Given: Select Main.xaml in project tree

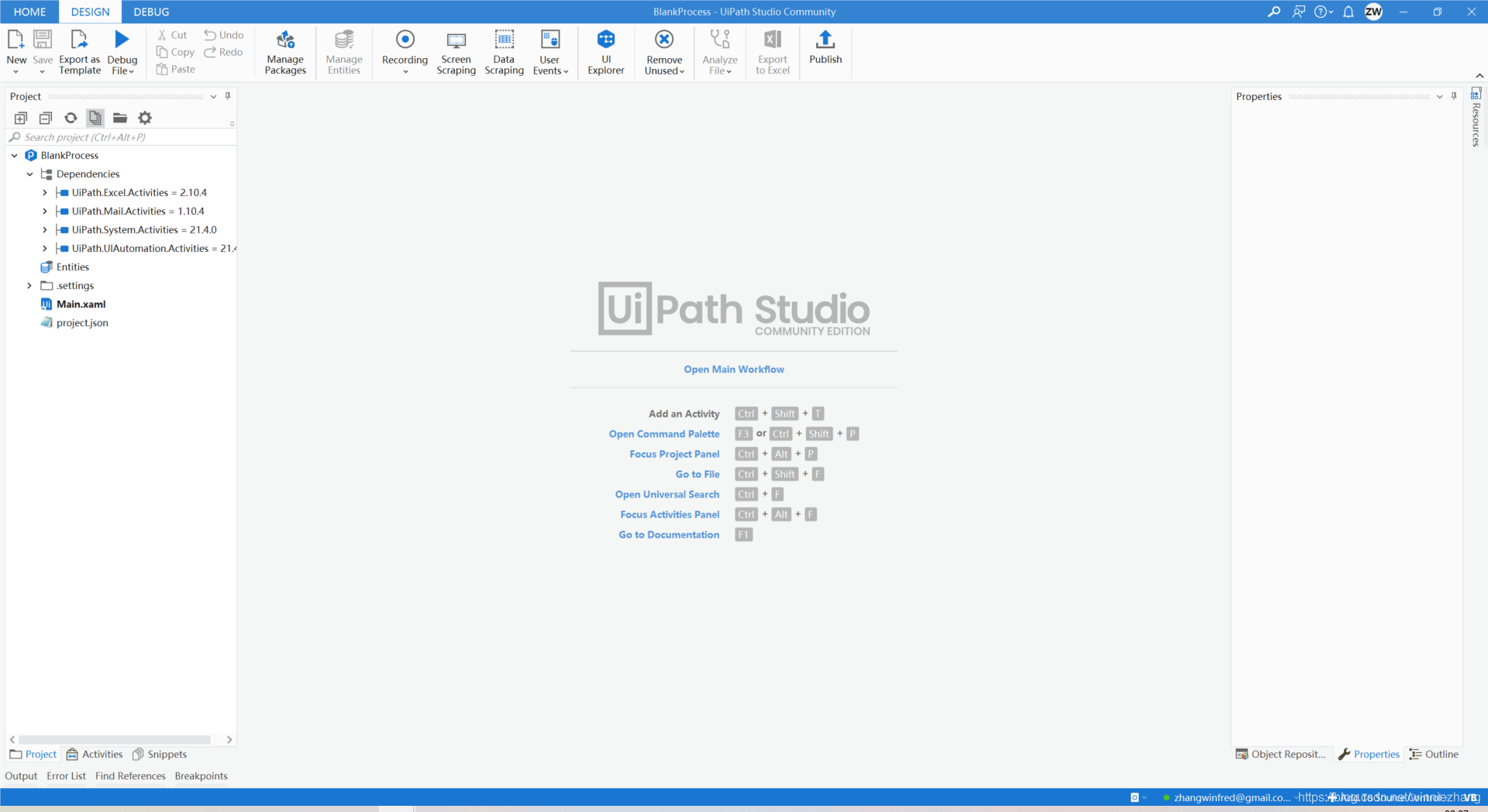Looking at the screenshot, I should coord(81,304).
